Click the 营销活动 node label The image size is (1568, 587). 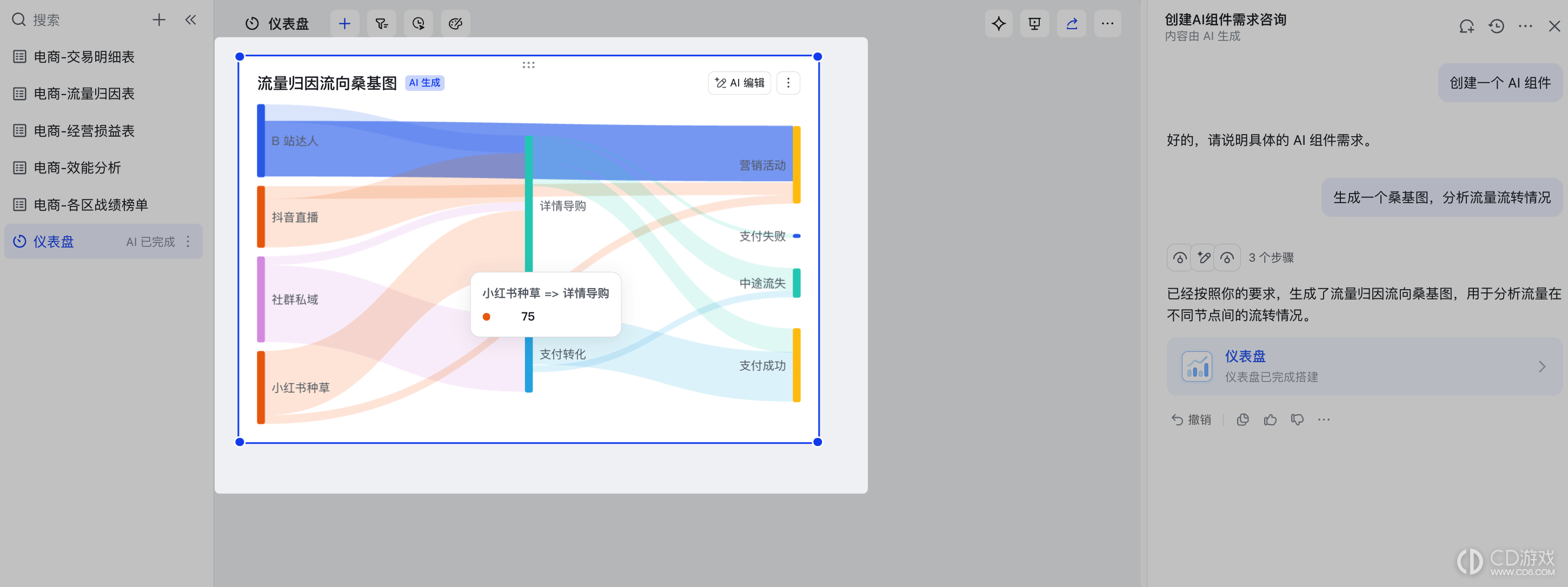tap(762, 165)
